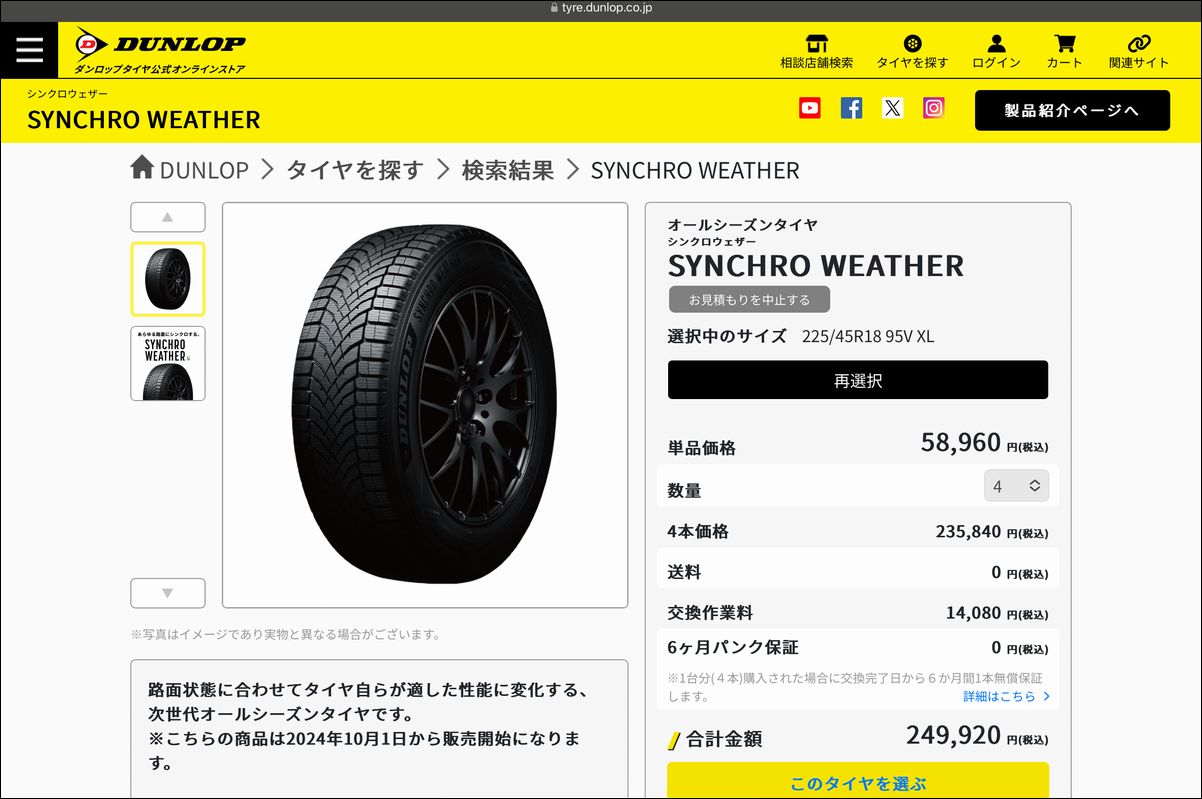Click 再選択 reselect size button
Image resolution: width=1202 pixels, height=799 pixels.
click(858, 380)
